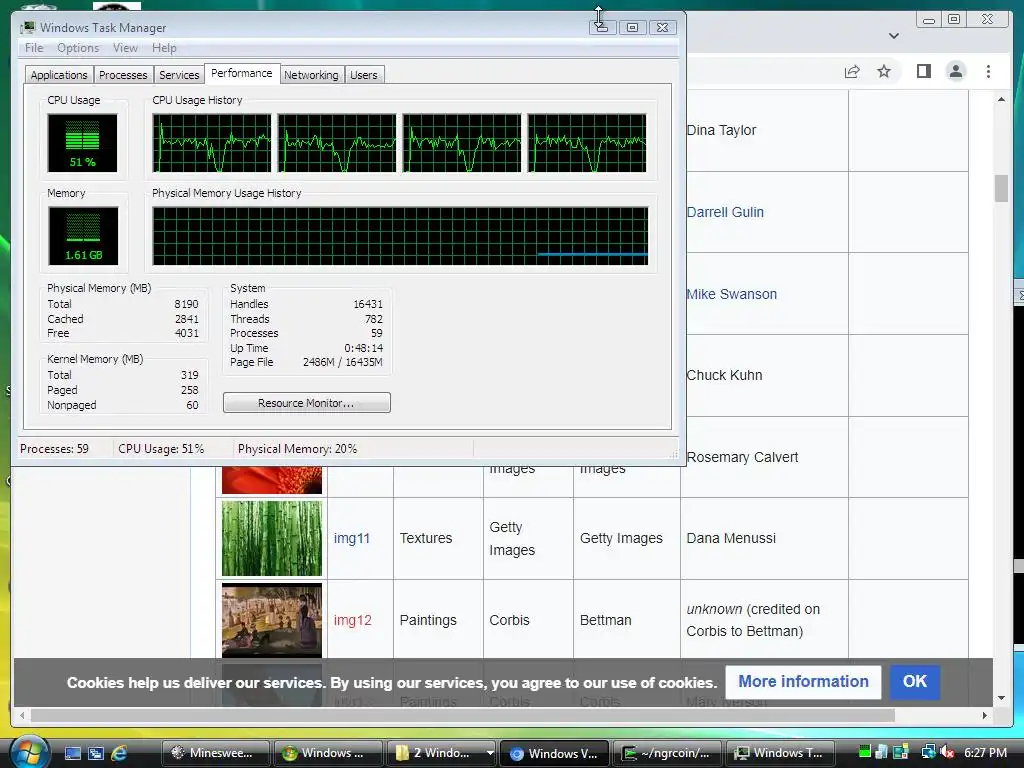1024x768 pixels.
Task: Toggle Chrome side panel icon
Action: point(923,71)
